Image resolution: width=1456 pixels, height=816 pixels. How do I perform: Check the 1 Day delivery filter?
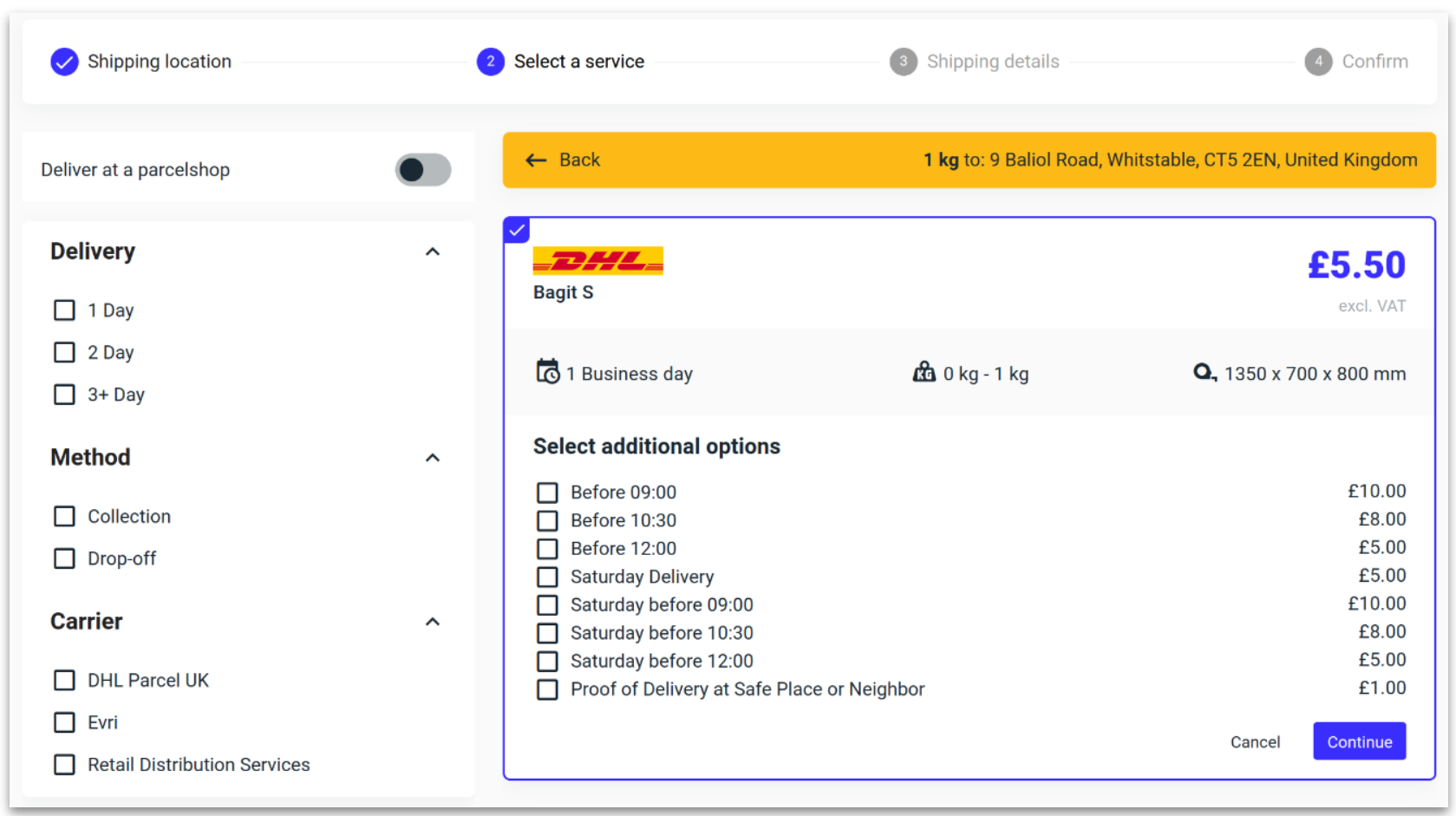64,310
